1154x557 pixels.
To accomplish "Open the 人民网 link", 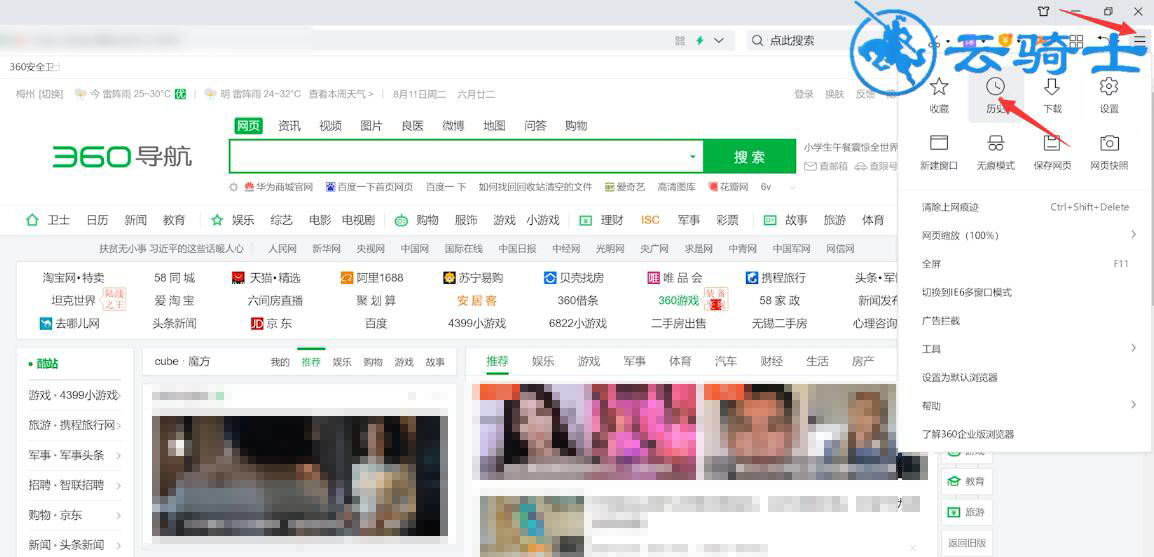I will [x=283, y=249].
